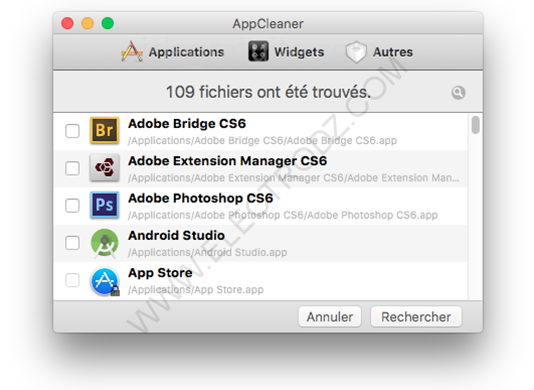Minimize the window with the yellow button

click(x=88, y=24)
